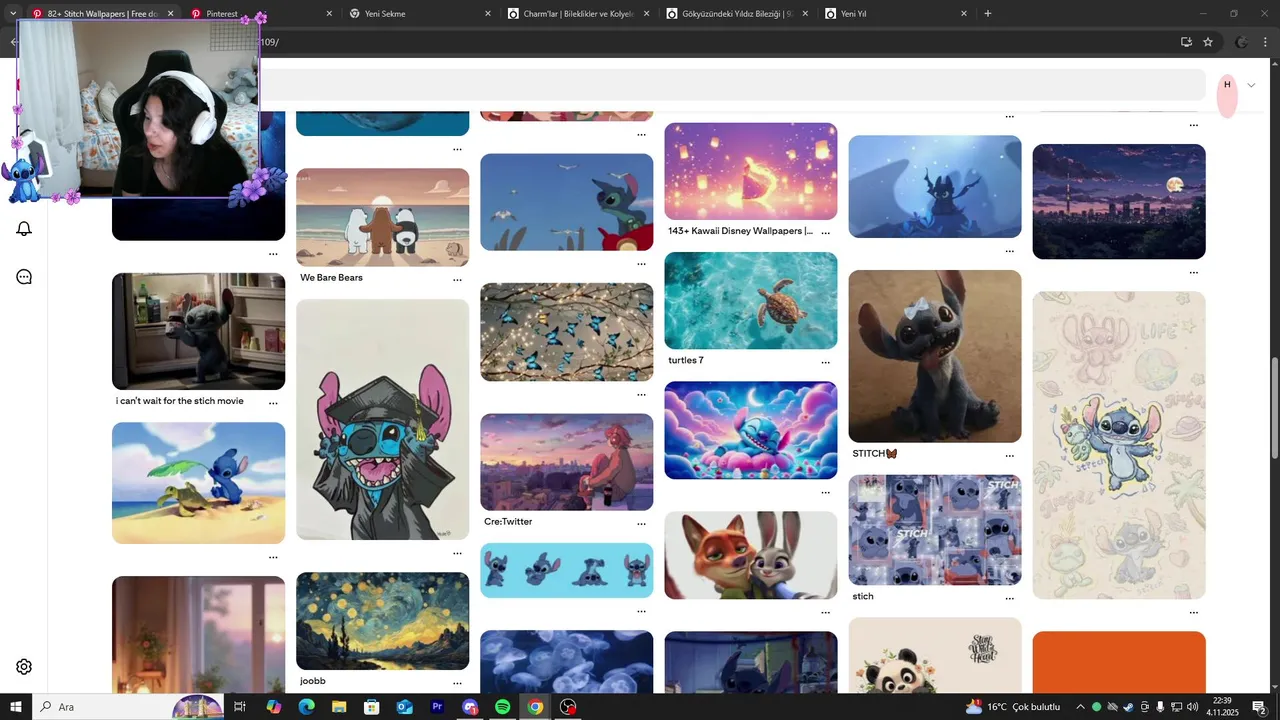
Task: Open more options under graduation Stitch drawing
Action: click(x=457, y=553)
